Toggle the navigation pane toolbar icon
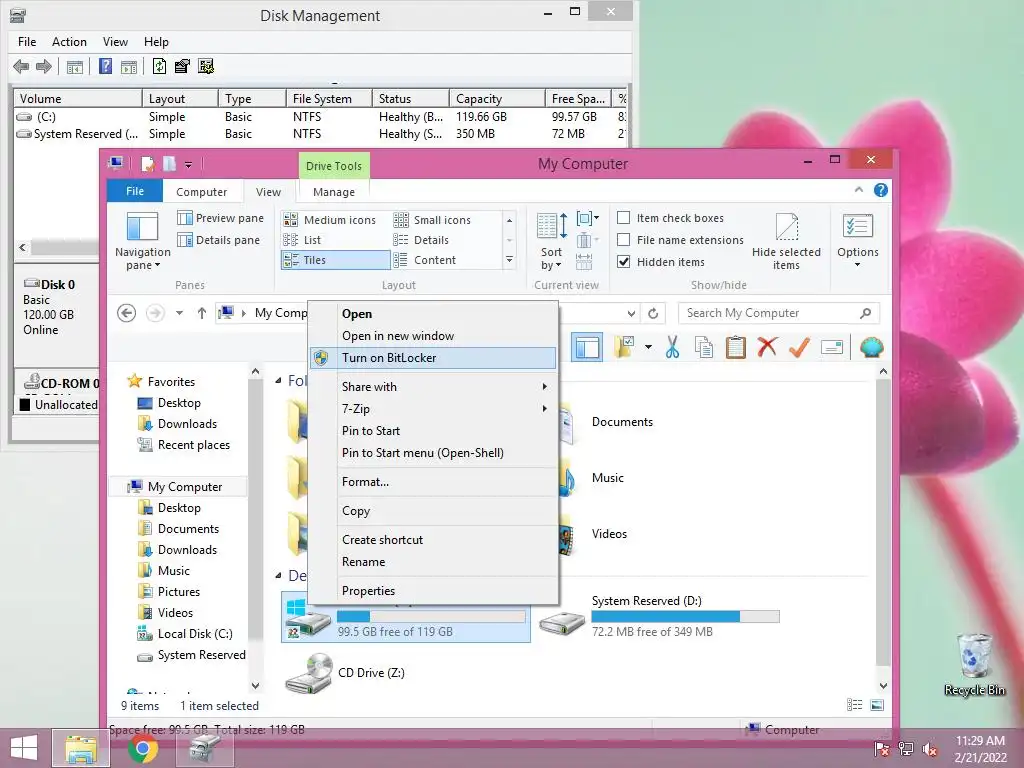Screen dimensions: 1024x768 587,347
